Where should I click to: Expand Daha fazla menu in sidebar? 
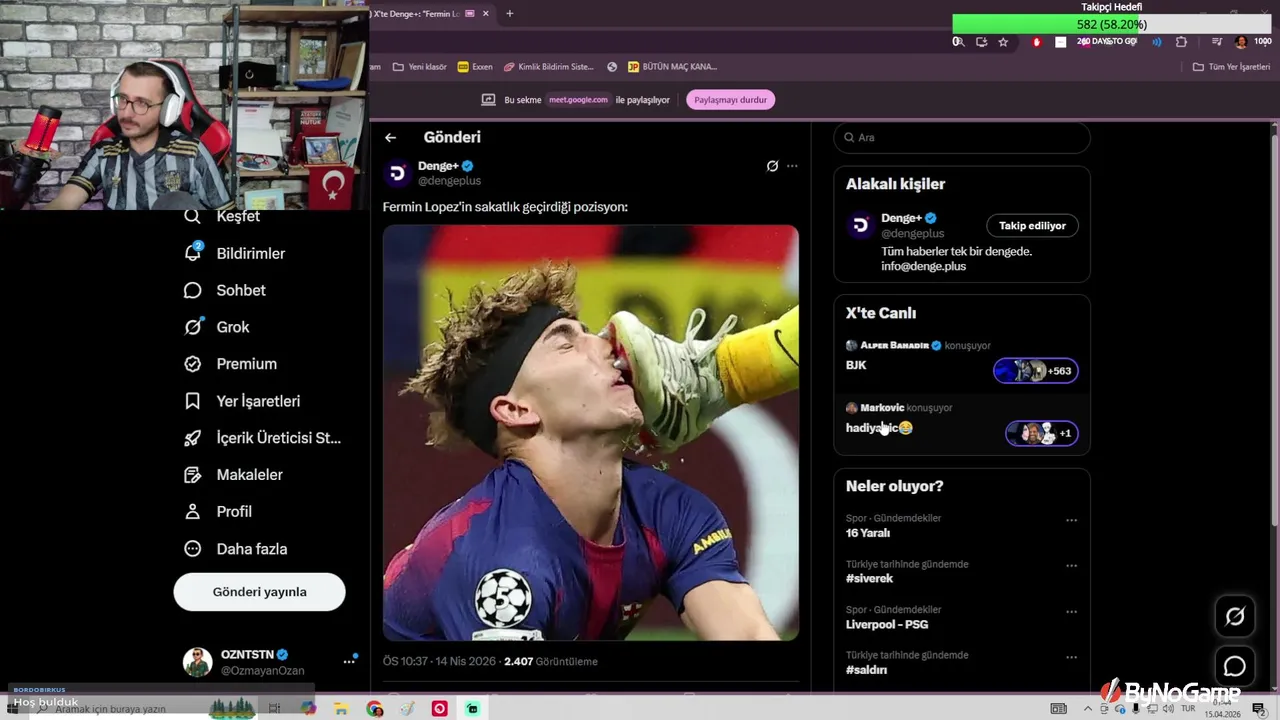coord(236,549)
